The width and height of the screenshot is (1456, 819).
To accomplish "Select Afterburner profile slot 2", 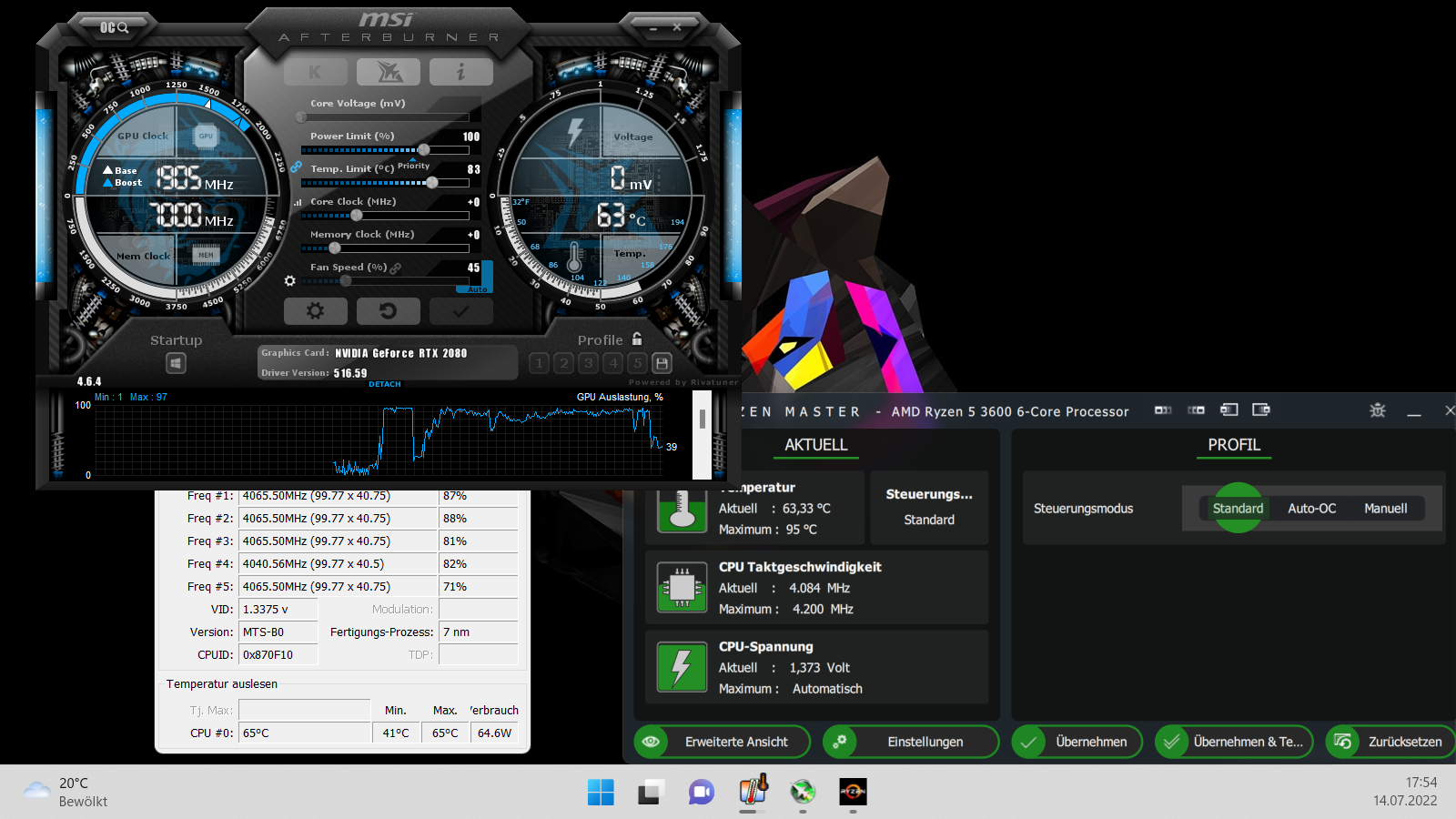I will tap(563, 364).
